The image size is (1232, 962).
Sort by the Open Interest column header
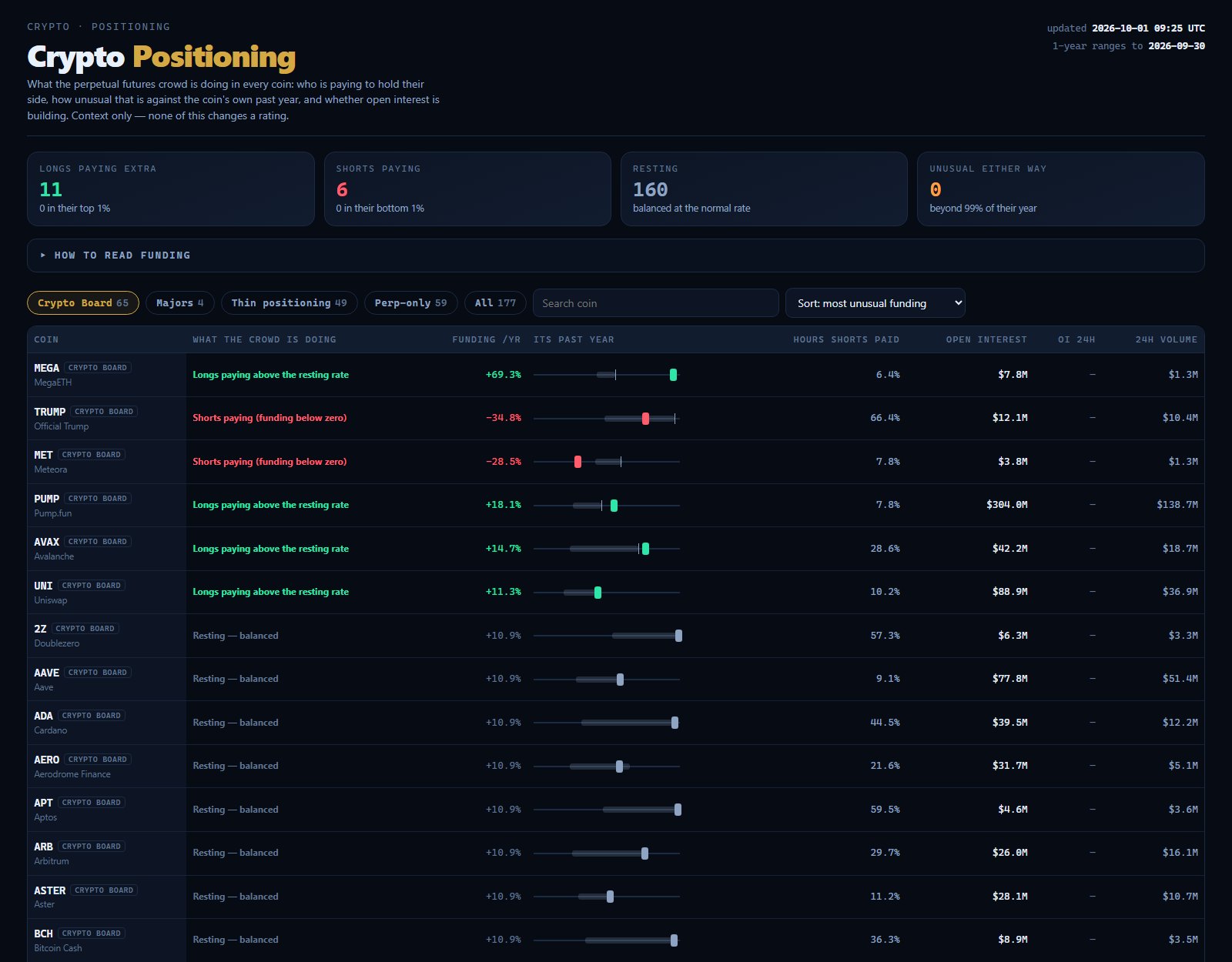(986, 339)
